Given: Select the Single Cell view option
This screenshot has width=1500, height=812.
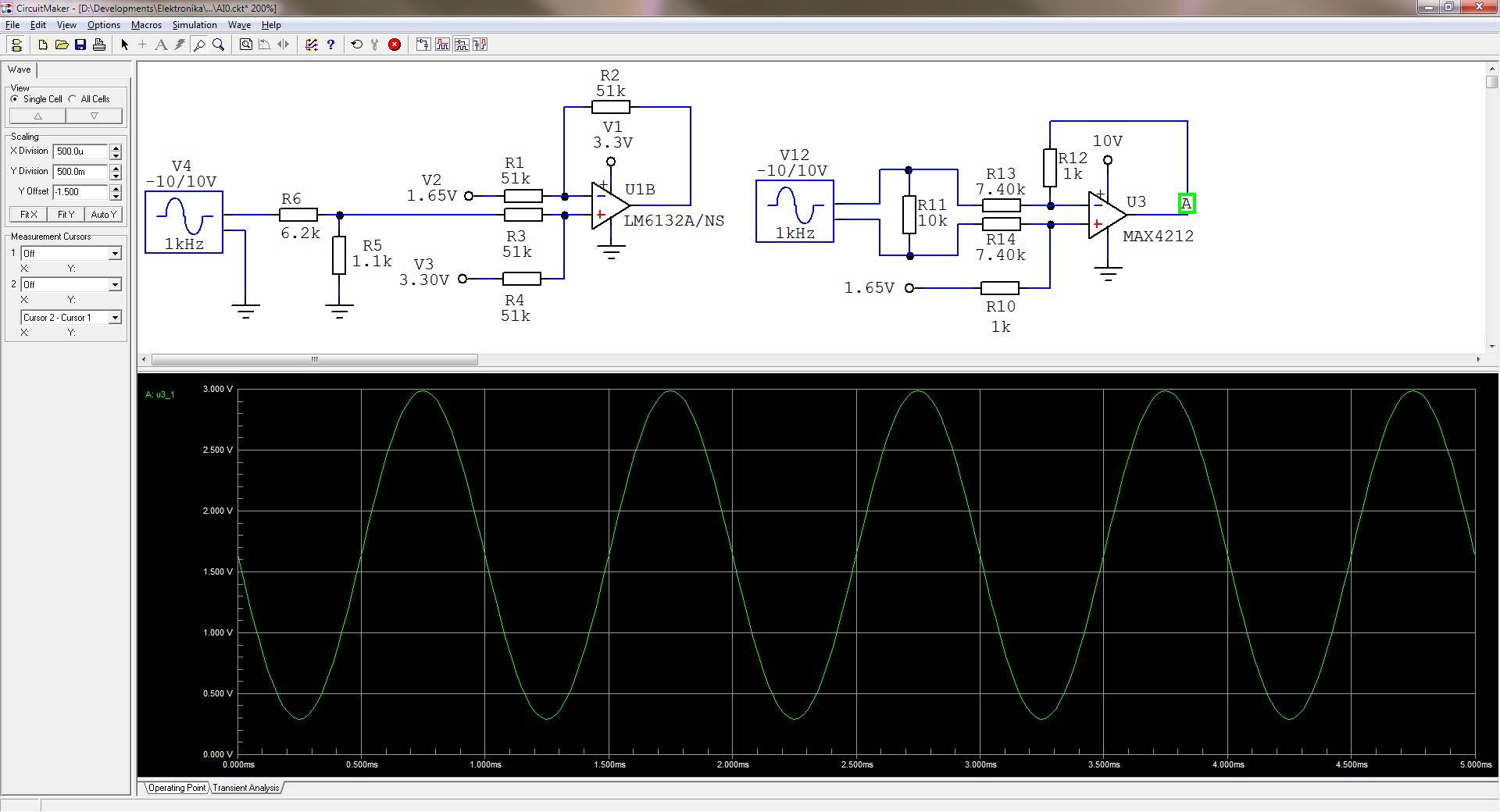Looking at the screenshot, I should pyautogui.click(x=37, y=99).
